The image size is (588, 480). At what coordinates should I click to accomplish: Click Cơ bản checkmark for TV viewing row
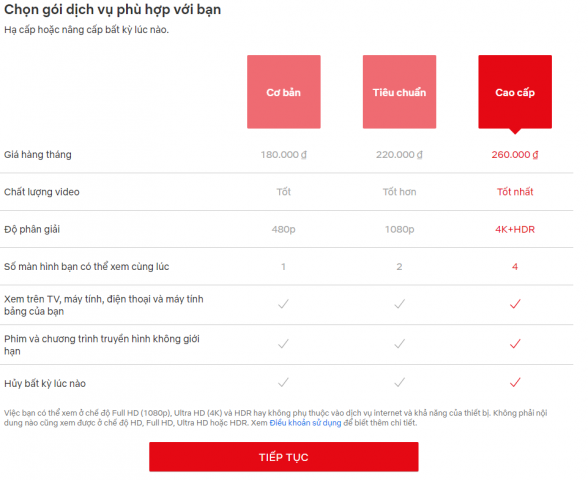(x=284, y=304)
